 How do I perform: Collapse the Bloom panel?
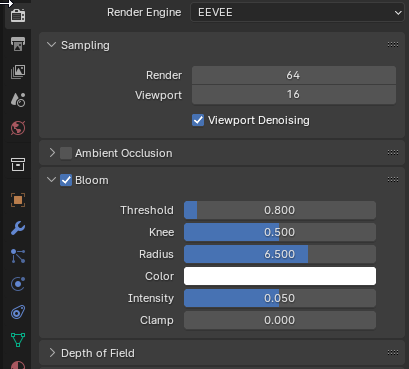click(x=51, y=180)
